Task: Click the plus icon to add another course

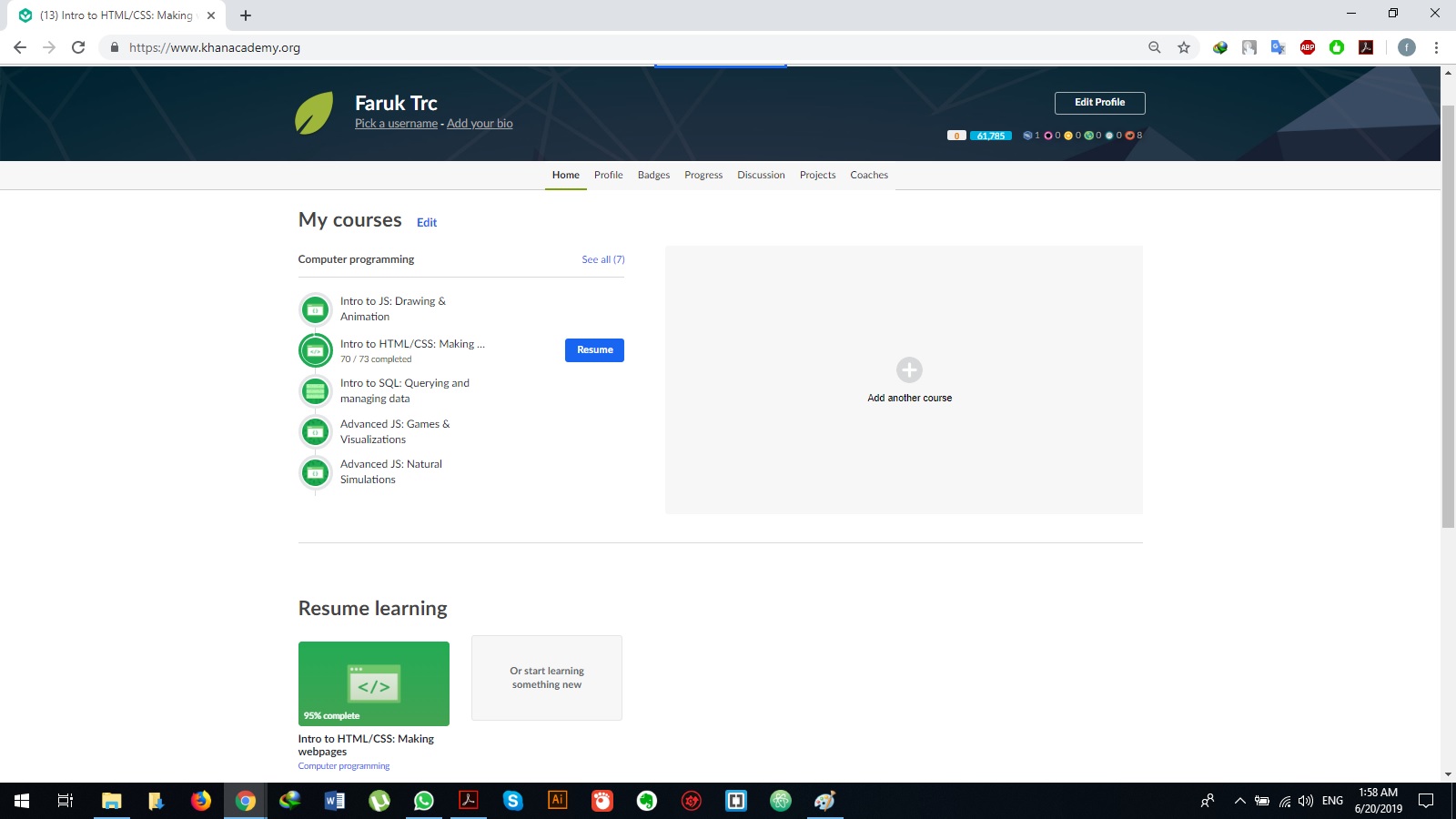Action: 909,369
